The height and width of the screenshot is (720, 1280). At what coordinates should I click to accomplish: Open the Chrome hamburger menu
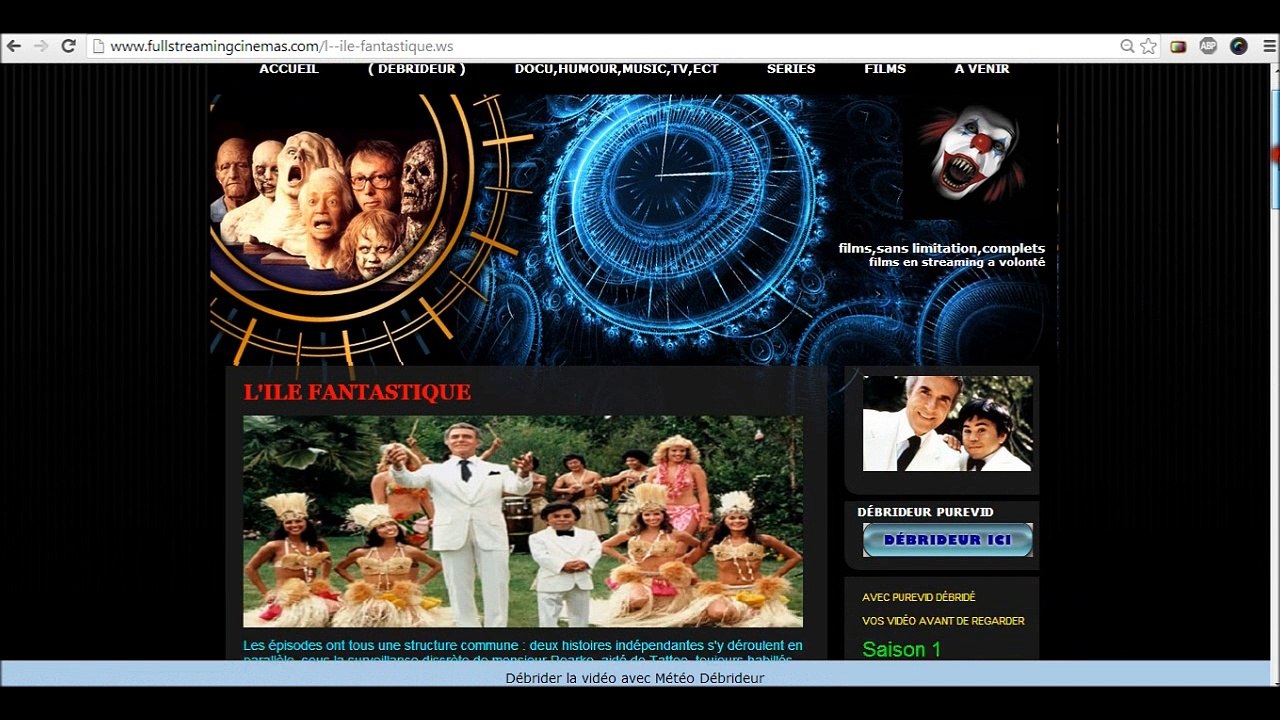pos(1269,46)
